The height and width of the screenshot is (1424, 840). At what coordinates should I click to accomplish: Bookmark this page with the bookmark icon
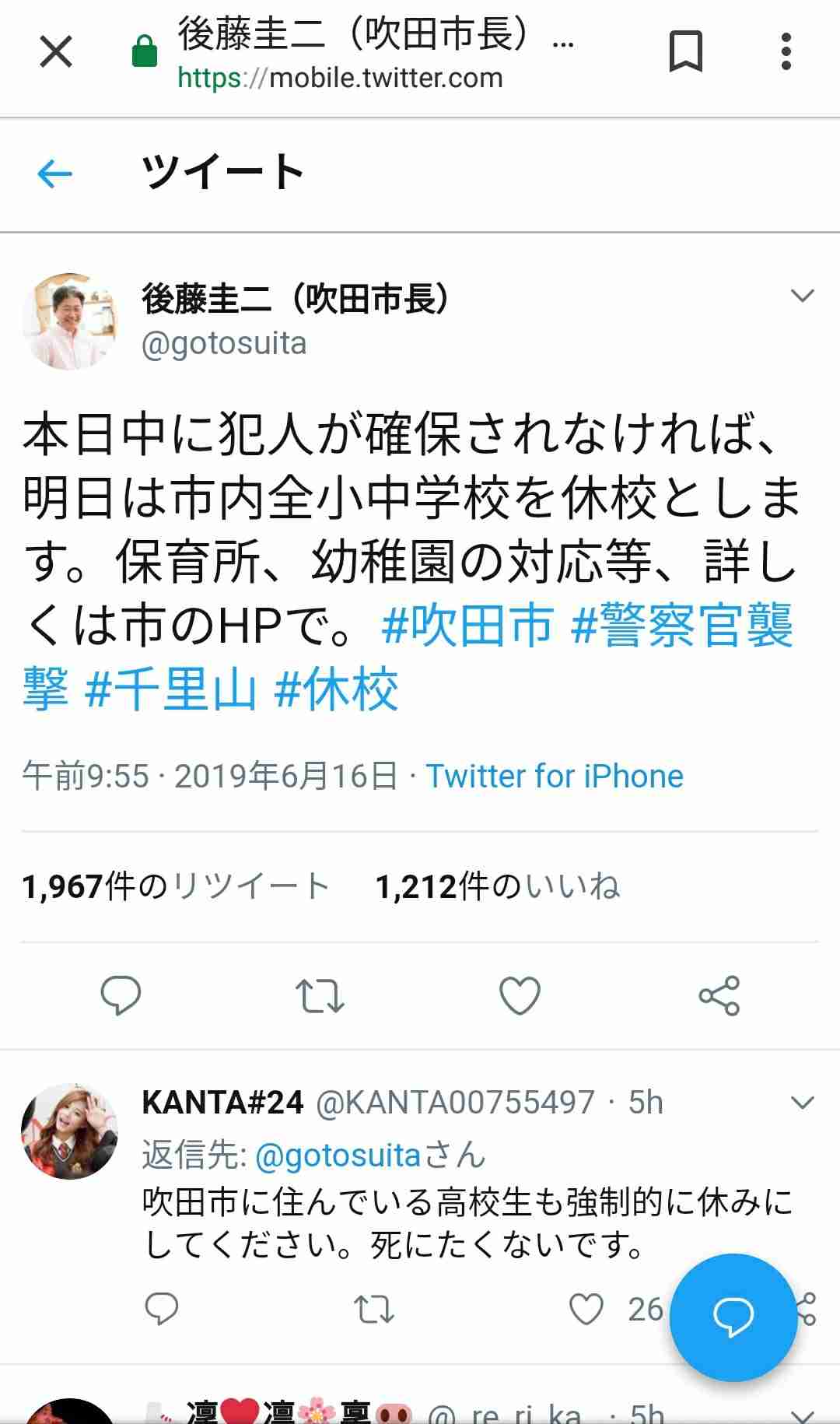coord(685,51)
